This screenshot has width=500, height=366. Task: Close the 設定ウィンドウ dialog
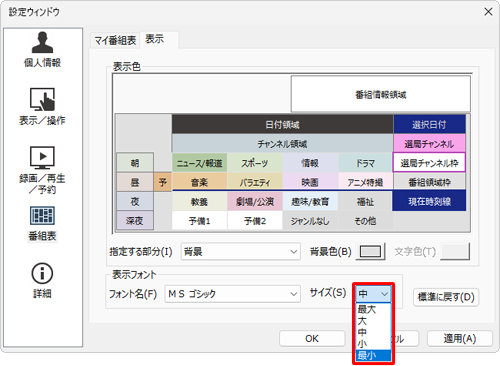coord(488,12)
